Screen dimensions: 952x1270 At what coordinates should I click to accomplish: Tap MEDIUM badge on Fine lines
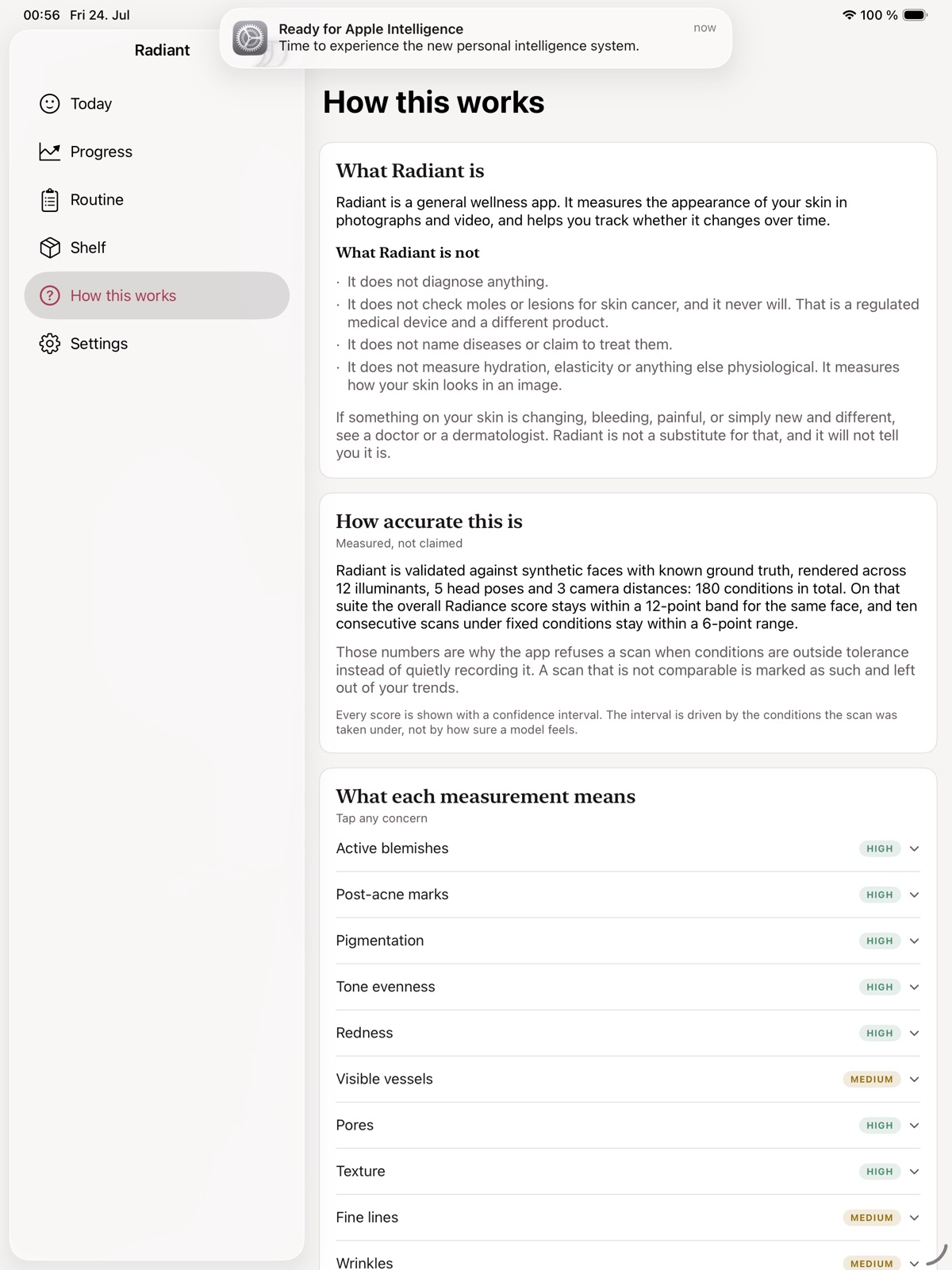[871, 1217]
